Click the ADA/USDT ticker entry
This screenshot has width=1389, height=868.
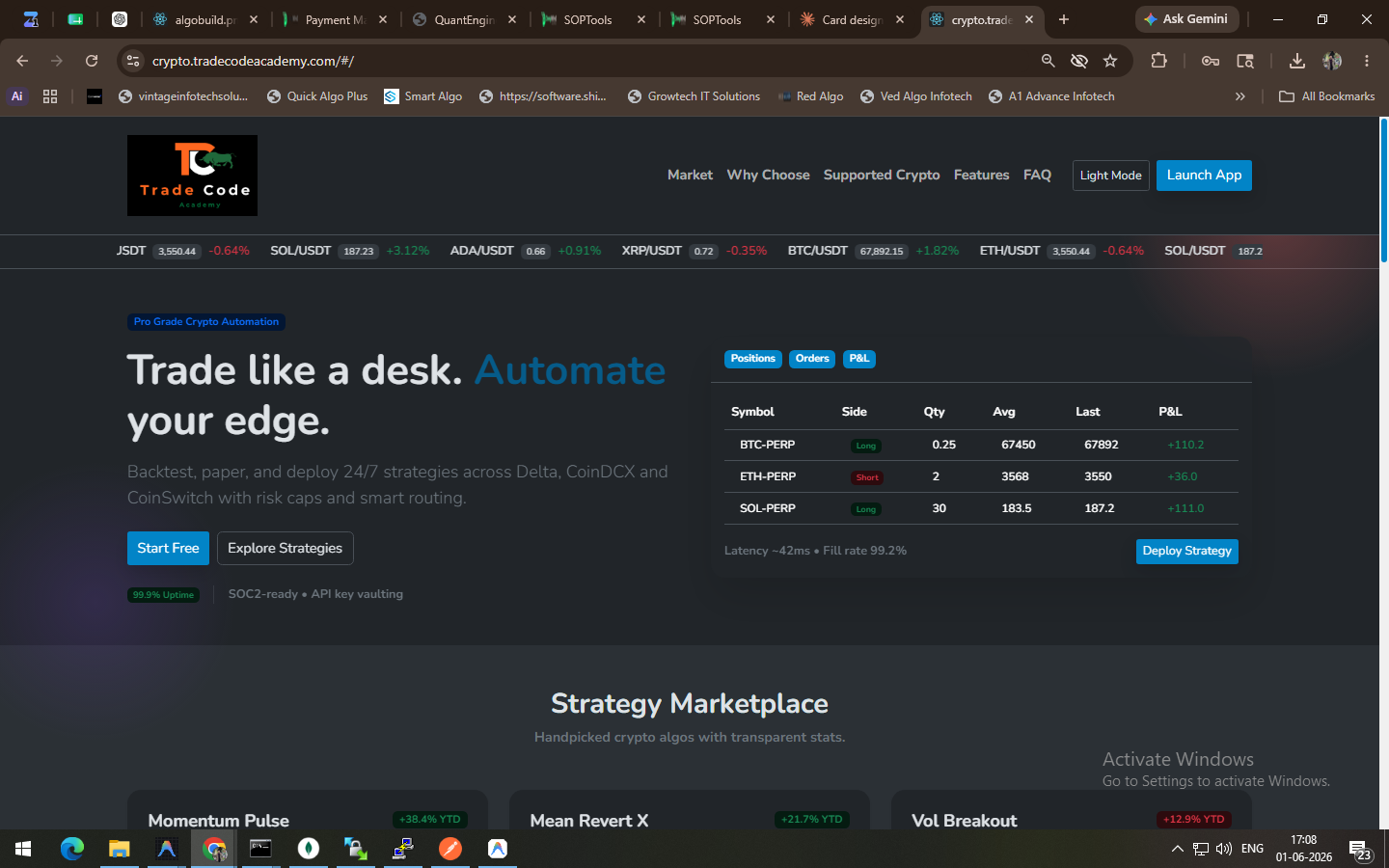pyautogui.click(x=525, y=251)
